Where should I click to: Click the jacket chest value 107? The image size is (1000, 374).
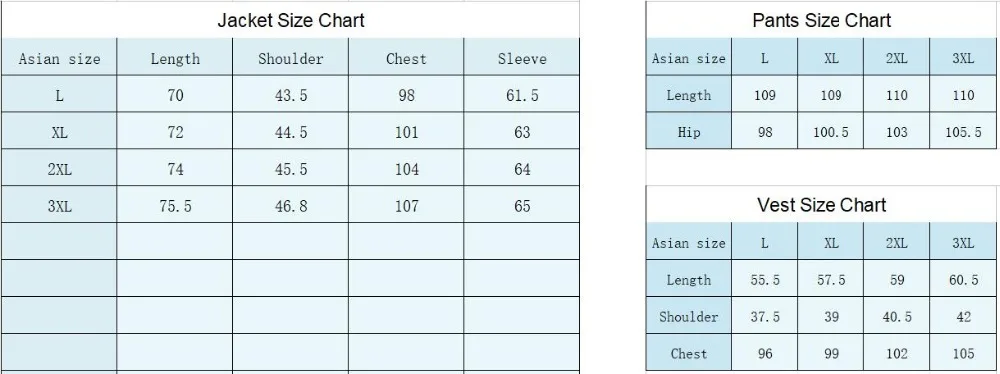[406, 206]
